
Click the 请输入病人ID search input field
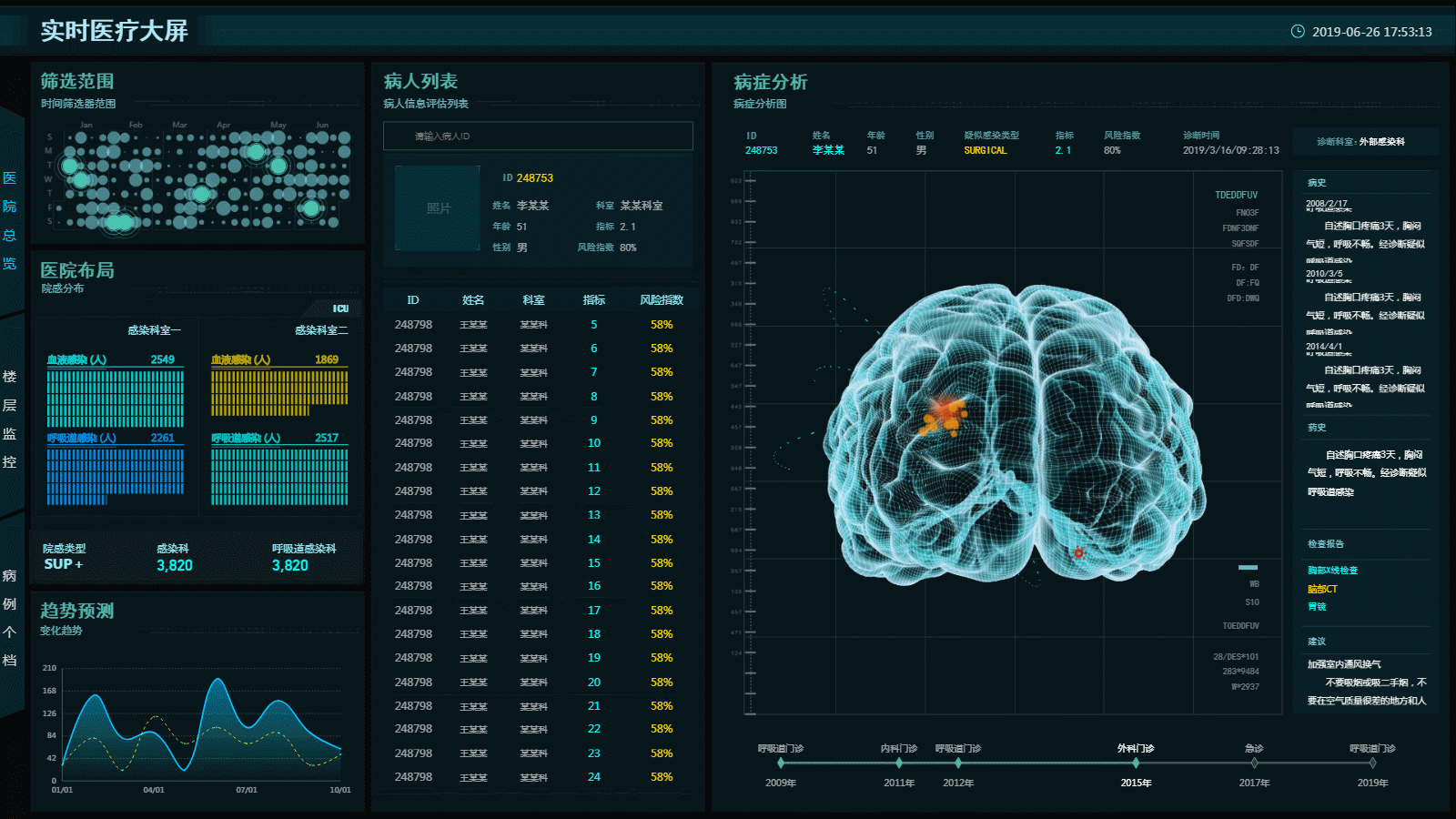click(x=537, y=135)
